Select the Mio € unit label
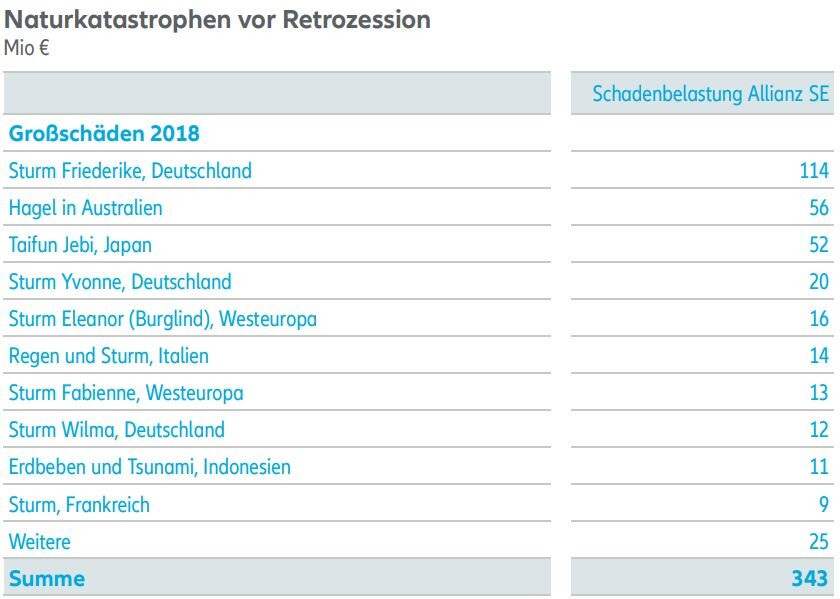 (26, 48)
